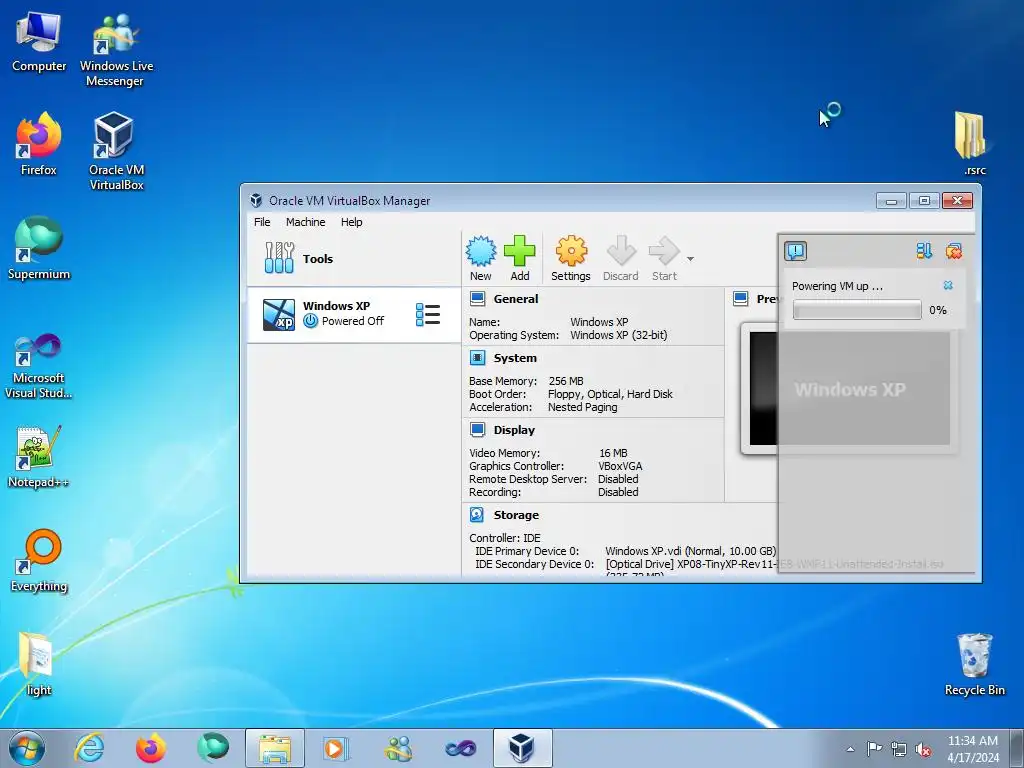Click the Windows Start orb
1024x768 pixels.
click(x=27, y=748)
